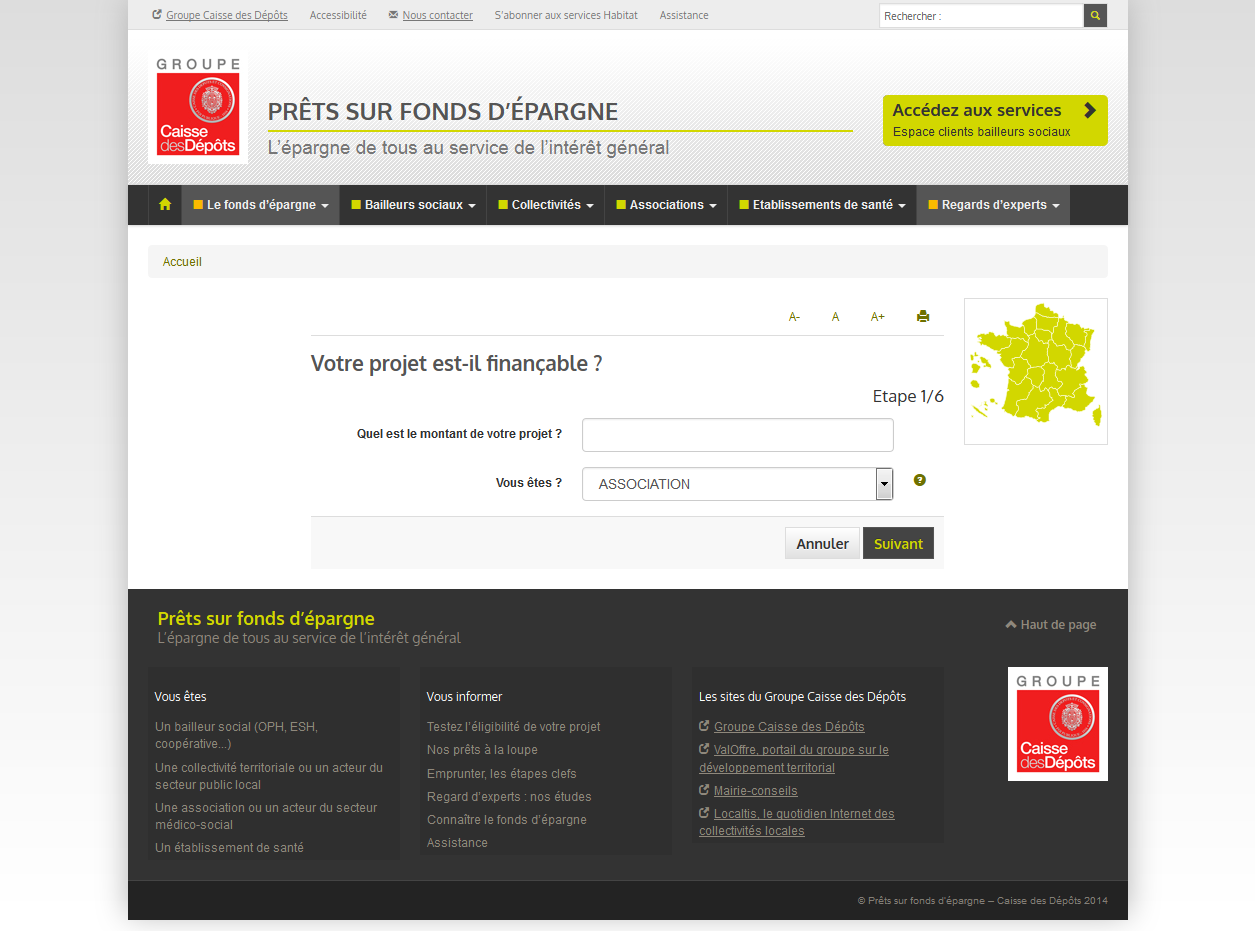Increase font size with A+ control
Screen dimensions: 1255x931
click(x=878, y=317)
